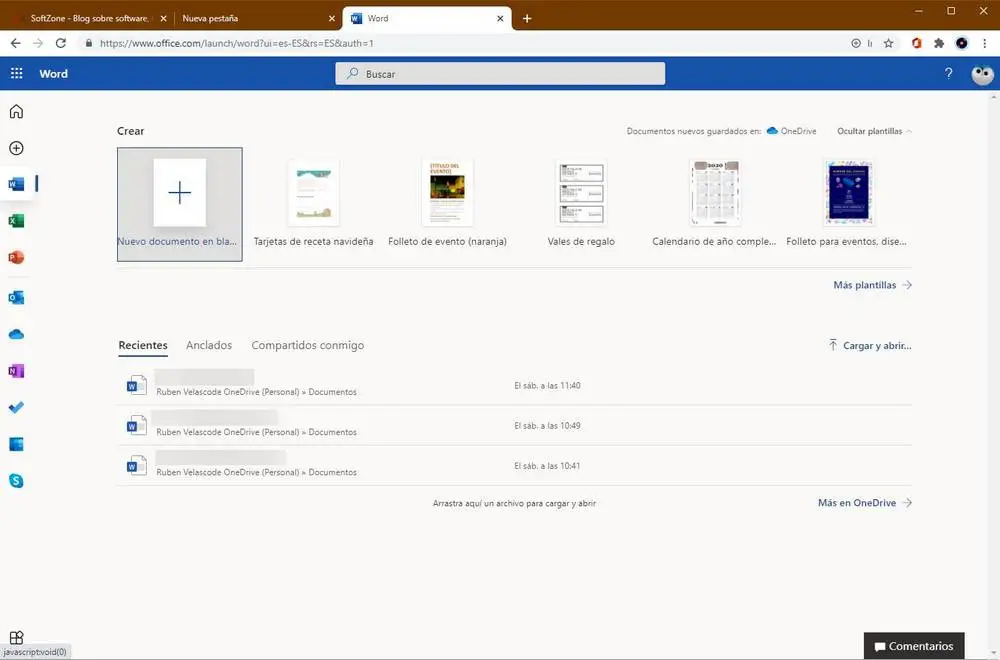Image resolution: width=1000 pixels, height=660 pixels.
Task: Open Comentarios feedback button
Action: point(914,645)
